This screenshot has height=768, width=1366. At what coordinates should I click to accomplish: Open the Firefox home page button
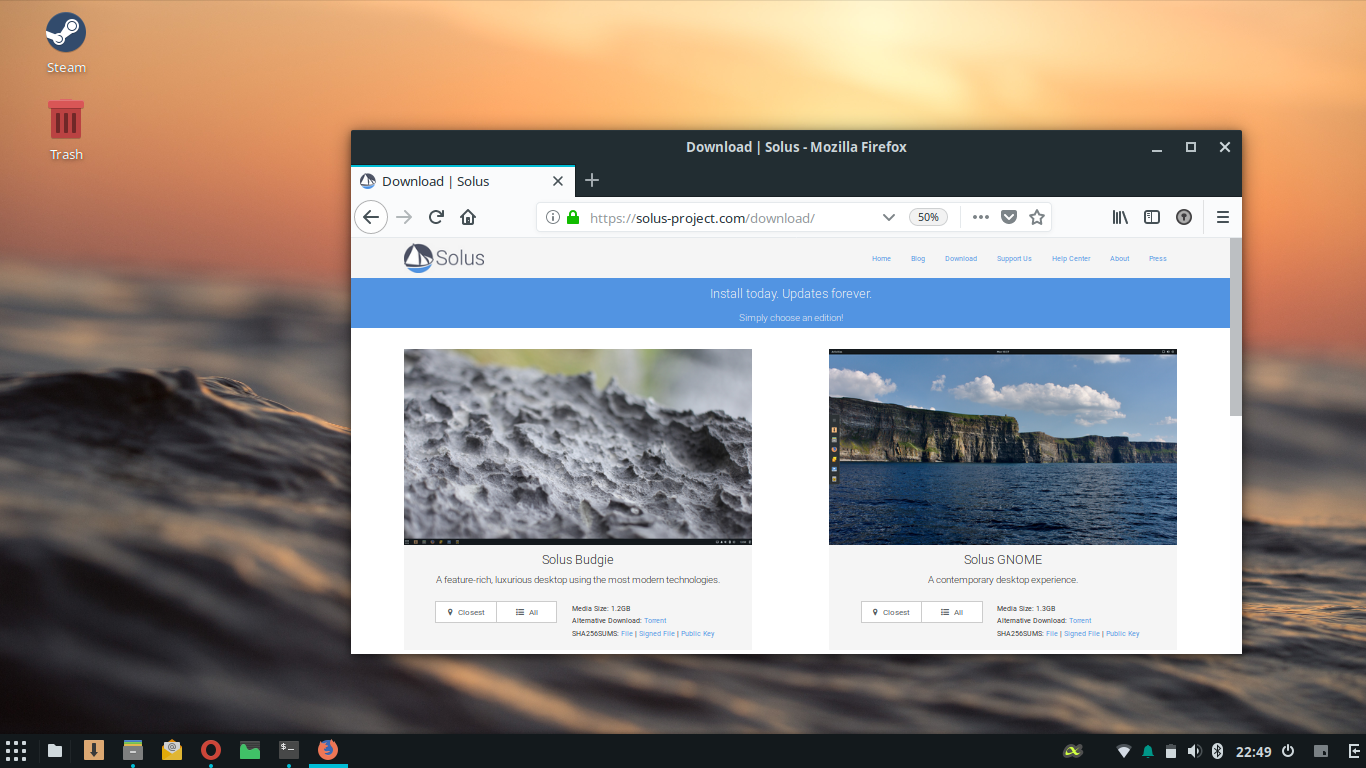[468, 217]
